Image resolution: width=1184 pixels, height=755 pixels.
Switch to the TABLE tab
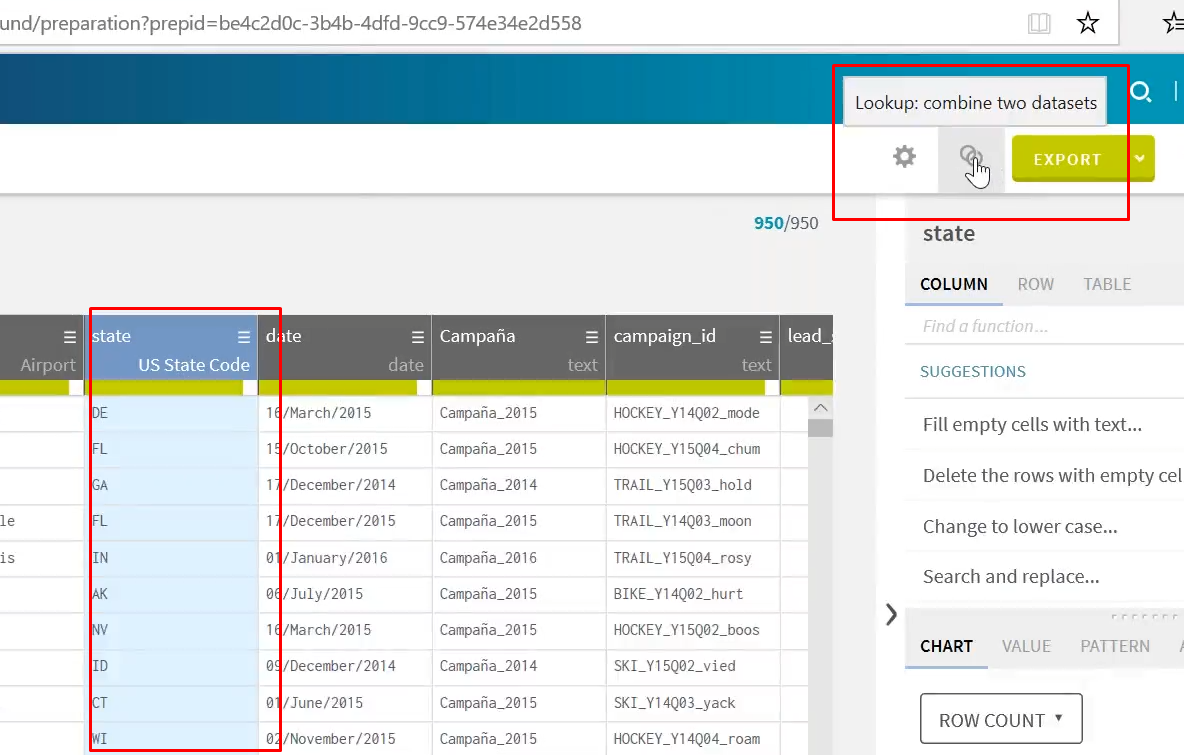[1106, 284]
